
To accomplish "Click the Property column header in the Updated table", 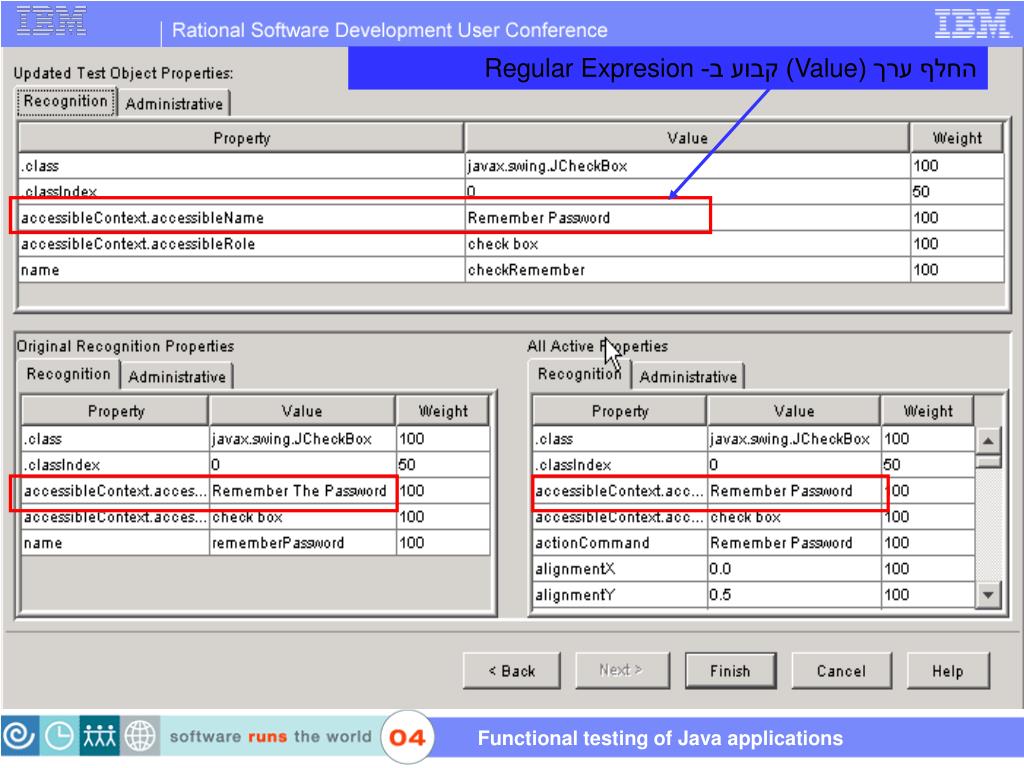I will (242, 138).
